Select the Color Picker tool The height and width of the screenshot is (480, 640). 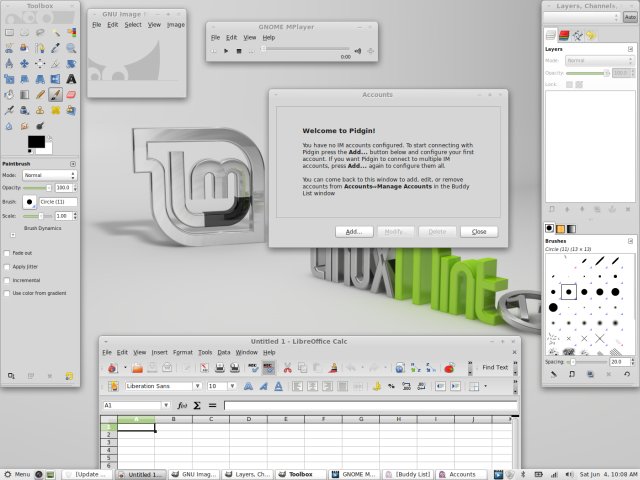click(x=56, y=48)
